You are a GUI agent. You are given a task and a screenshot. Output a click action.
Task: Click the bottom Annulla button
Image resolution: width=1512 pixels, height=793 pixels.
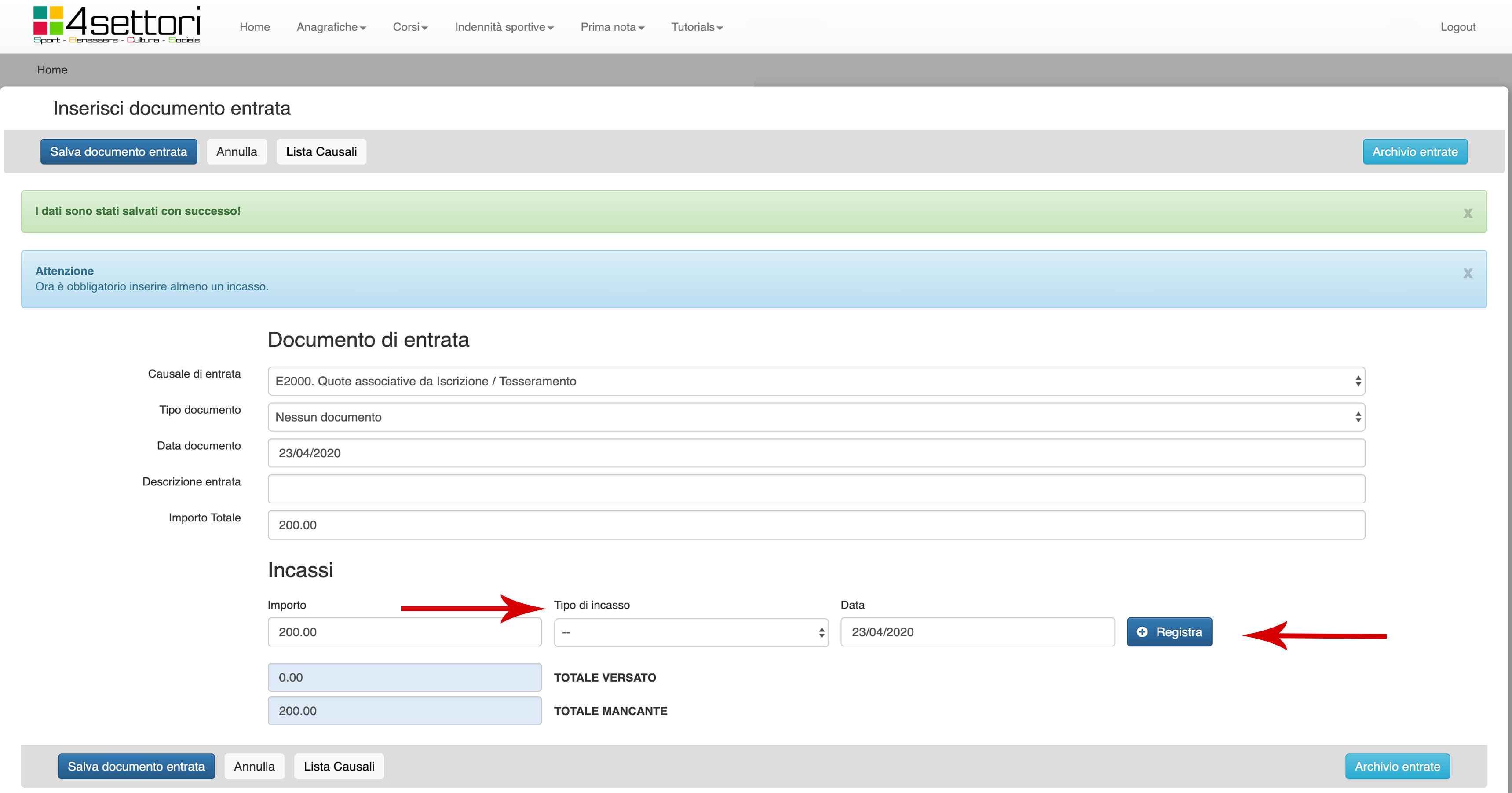[254, 767]
